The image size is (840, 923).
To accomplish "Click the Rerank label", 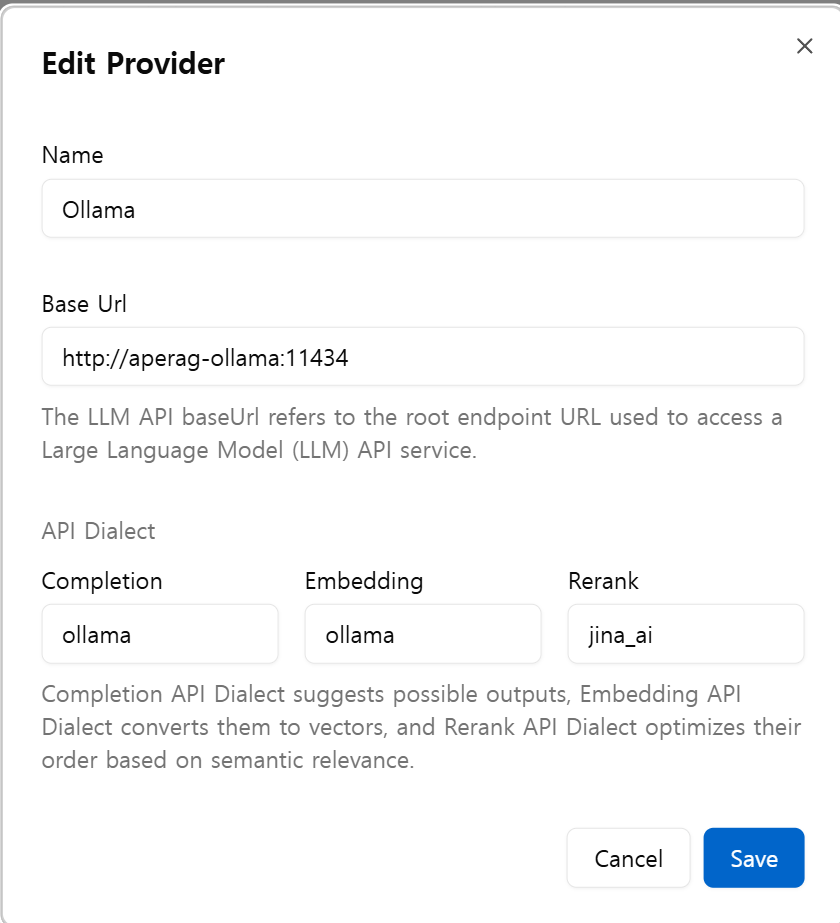I will (603, 581).
